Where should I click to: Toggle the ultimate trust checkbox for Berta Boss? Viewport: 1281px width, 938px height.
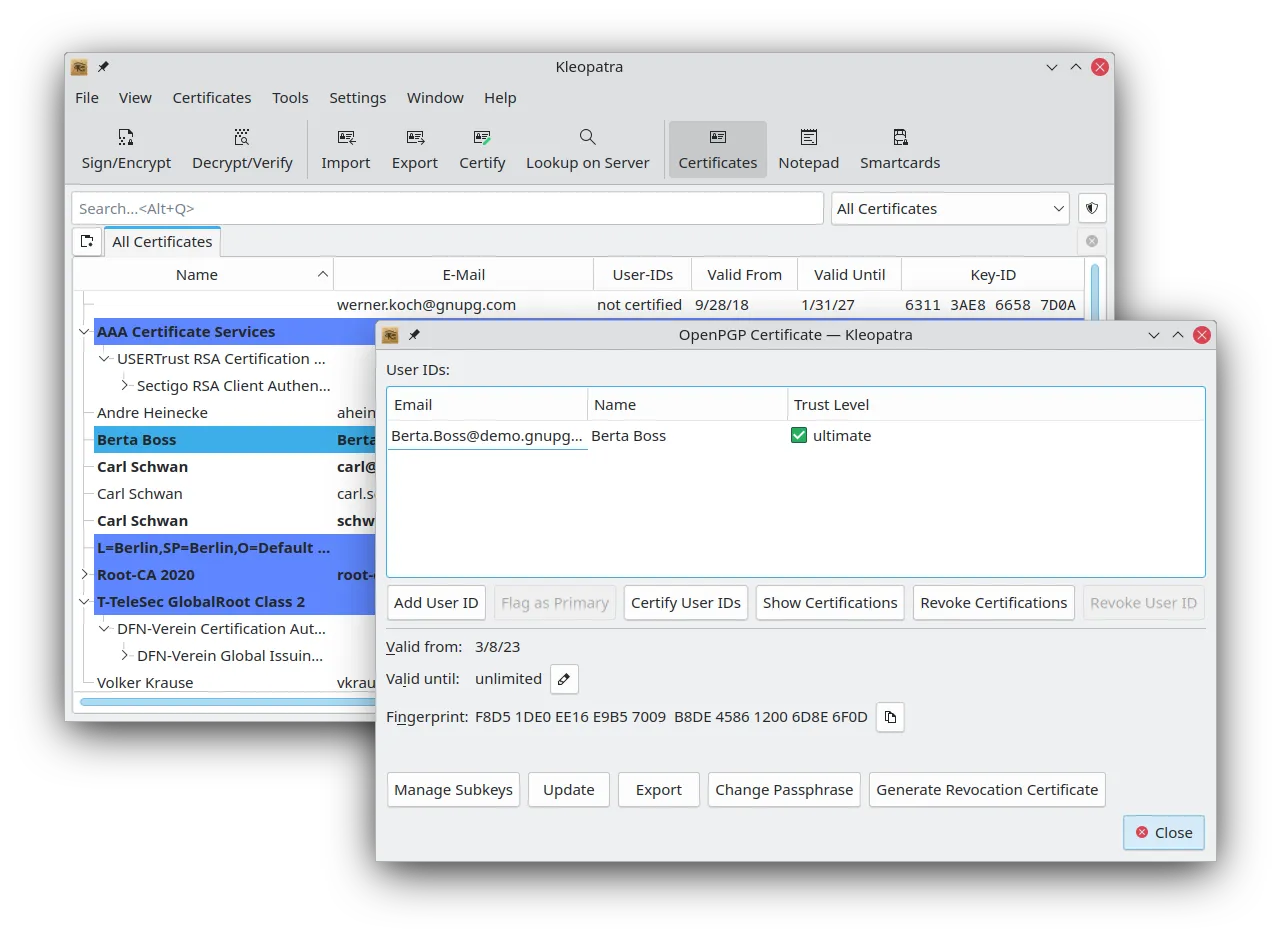click(x=798, y=435)
